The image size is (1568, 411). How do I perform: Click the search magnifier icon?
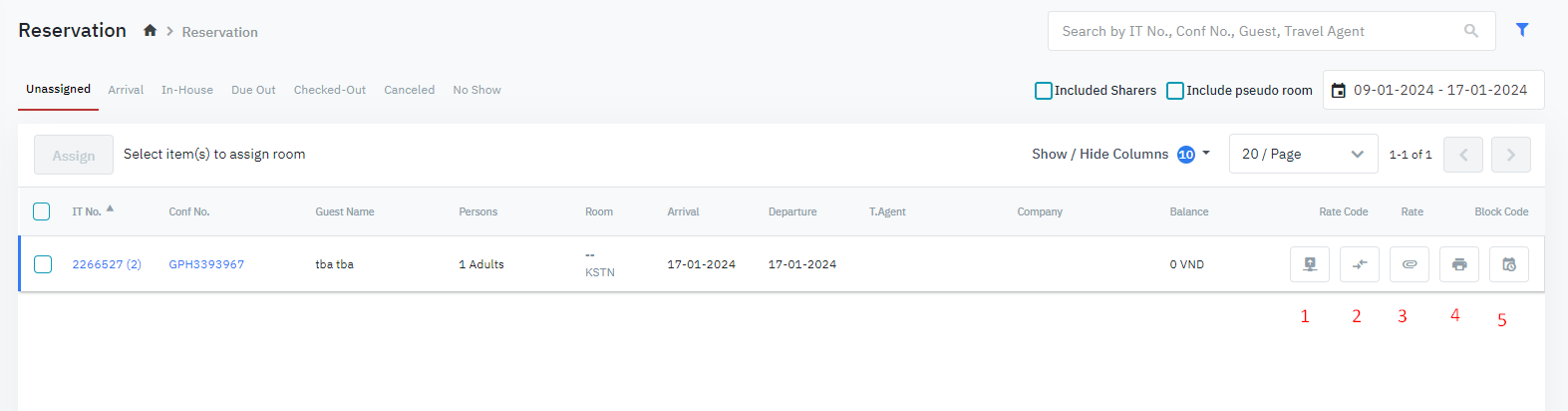coord(1470,31)
